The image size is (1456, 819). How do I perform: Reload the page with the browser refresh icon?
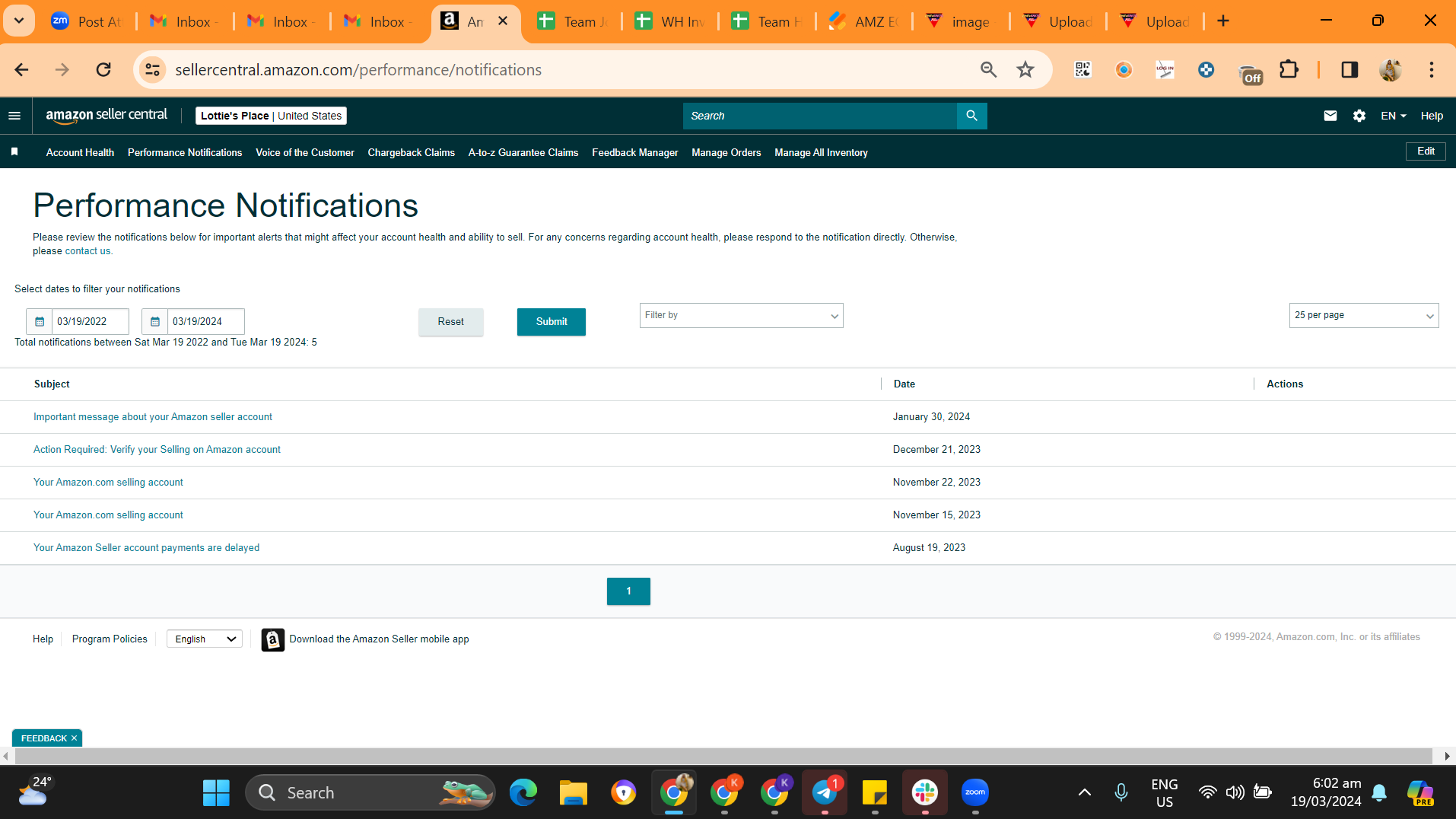pos(103,70)
